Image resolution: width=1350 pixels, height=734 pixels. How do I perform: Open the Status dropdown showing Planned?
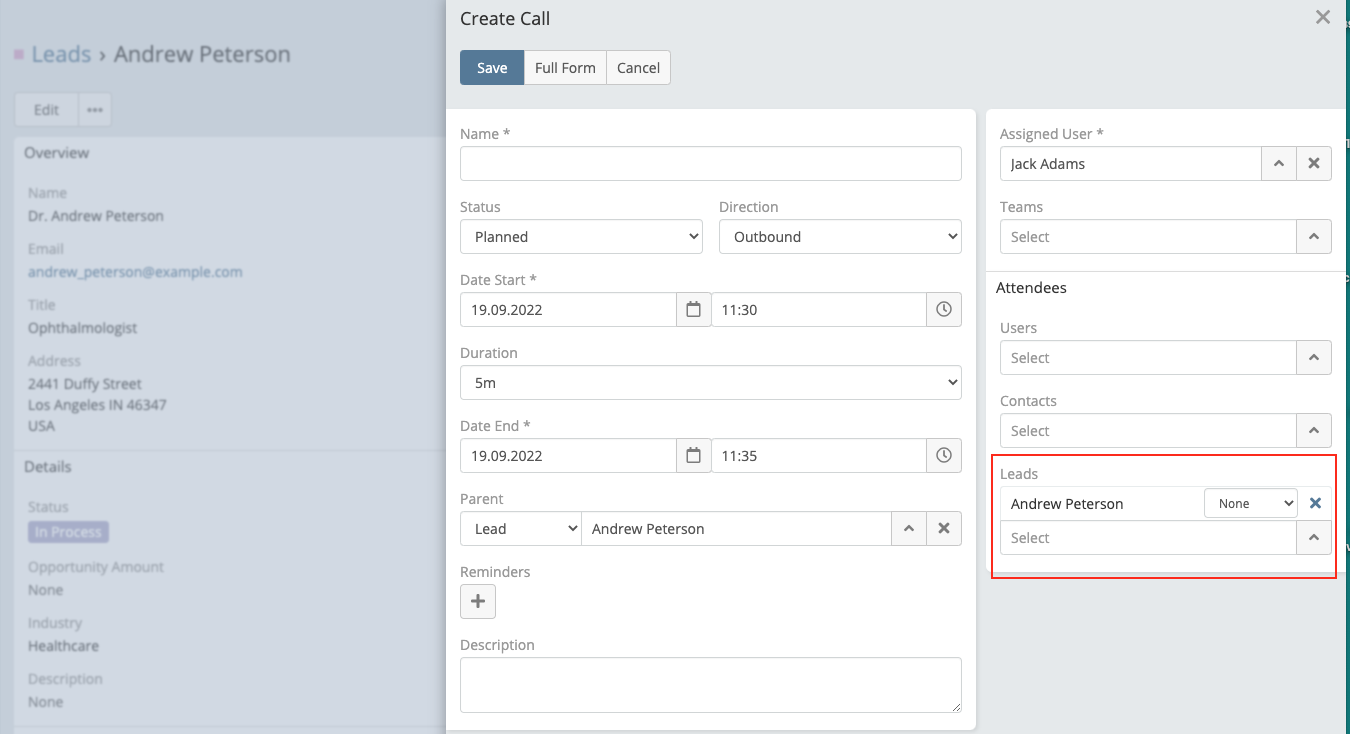point(581,237)
